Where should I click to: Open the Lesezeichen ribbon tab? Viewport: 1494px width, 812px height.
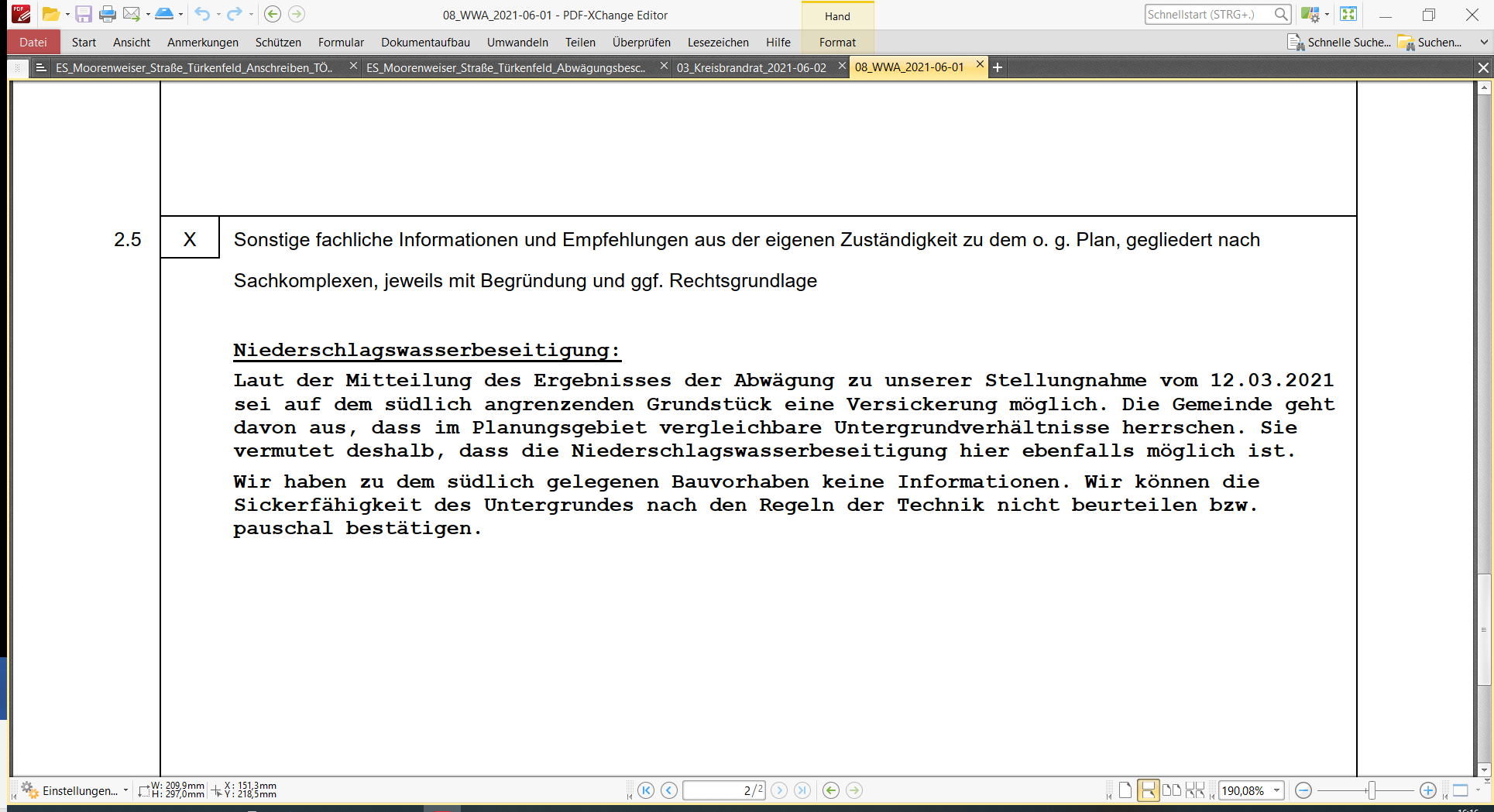718,43
